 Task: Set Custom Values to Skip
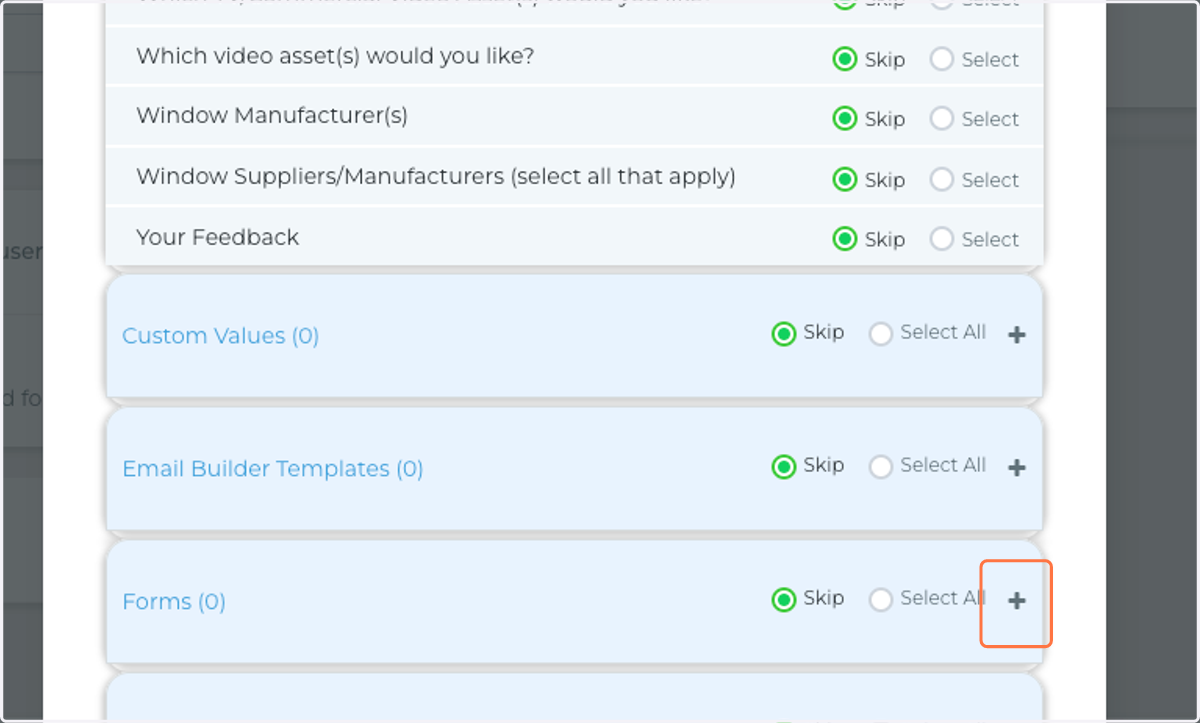coord(784,333)
